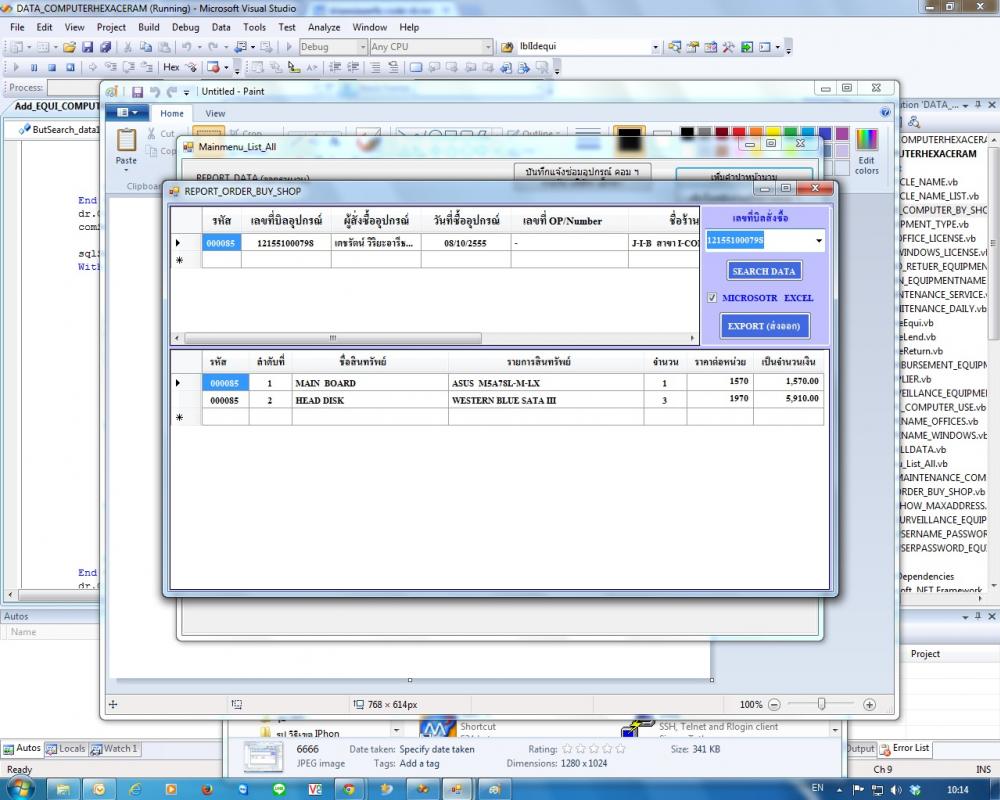The image size is (1000, 800).
Task: Click the Save icon in Paint quick access bar
Action: [137, 92]
